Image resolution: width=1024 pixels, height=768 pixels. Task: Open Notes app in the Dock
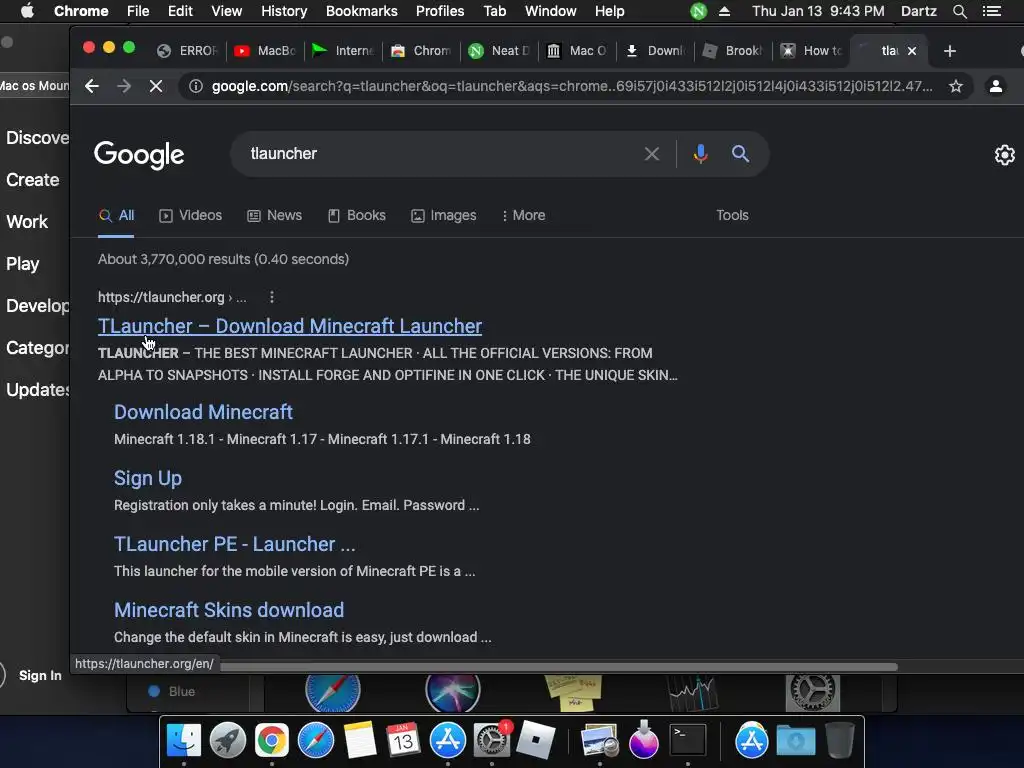coord(360,741)
